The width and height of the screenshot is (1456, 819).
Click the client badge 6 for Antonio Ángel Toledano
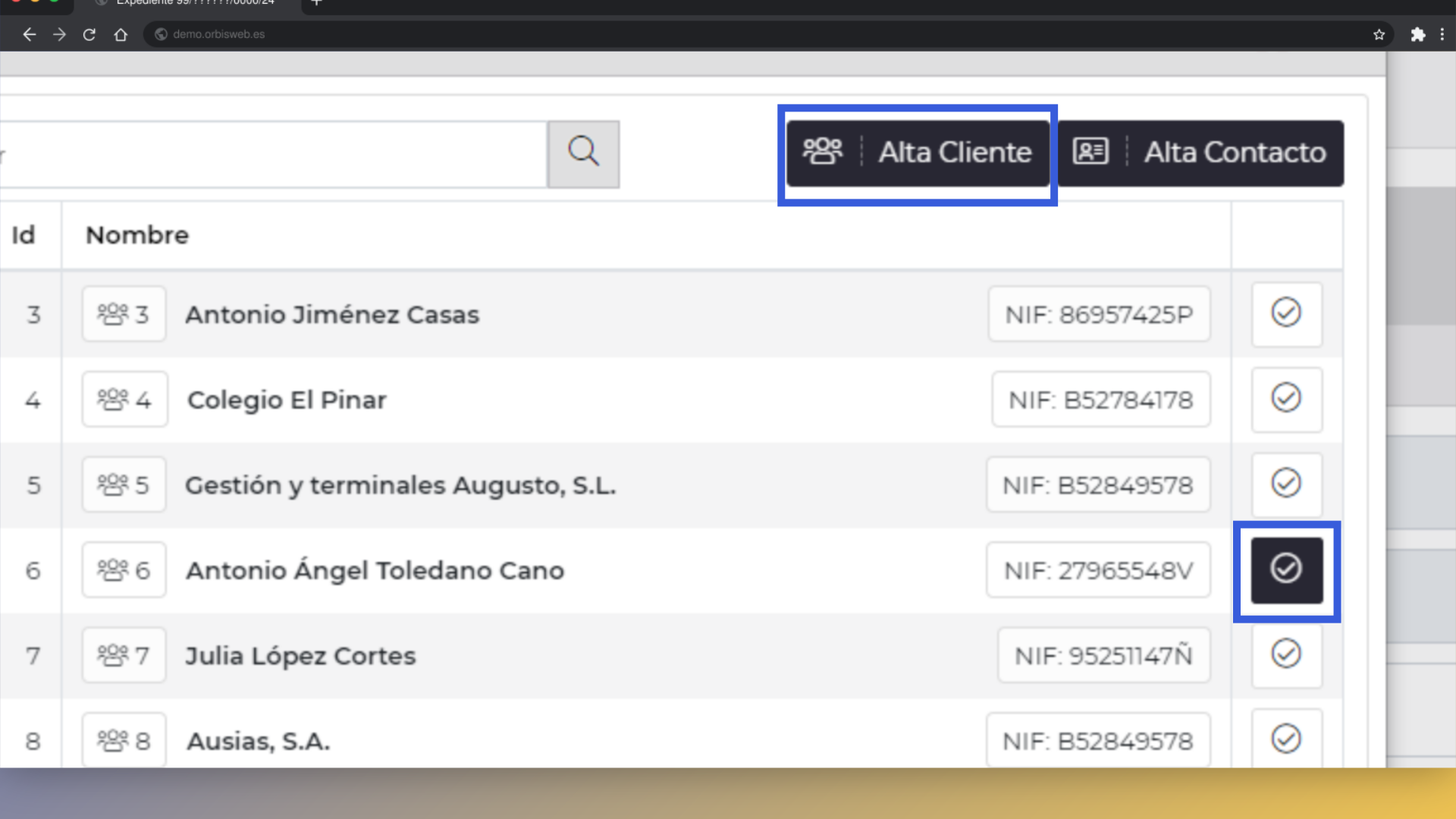point(124,570)
